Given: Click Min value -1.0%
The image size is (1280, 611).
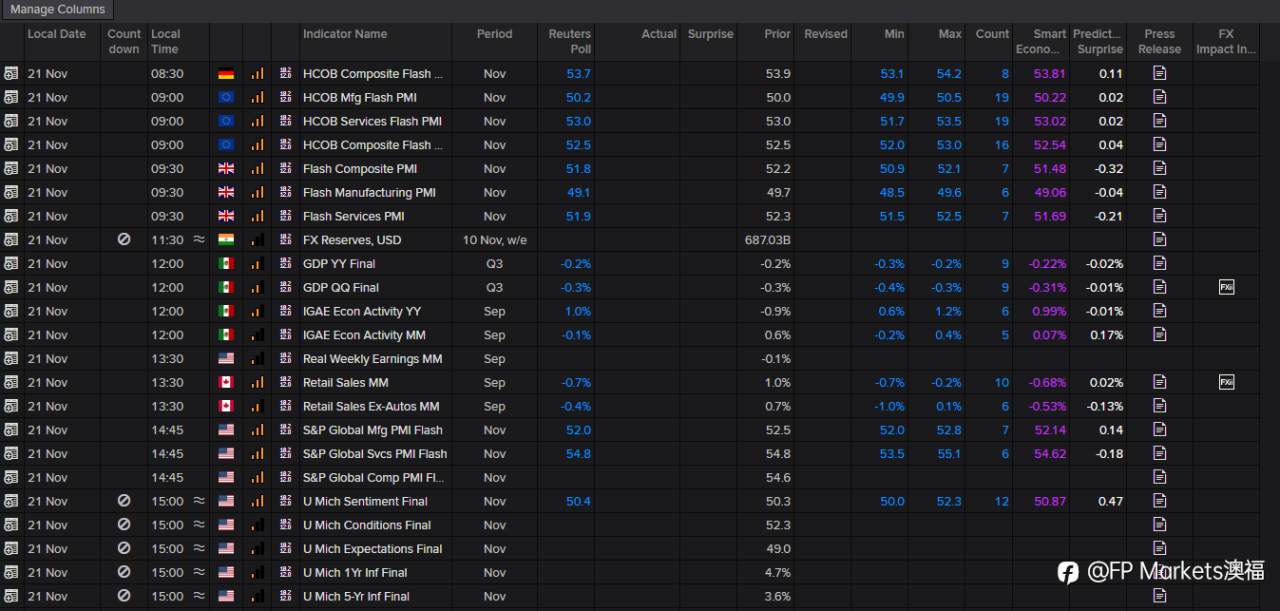Looking at the screenshot, I should pos(888,406).
